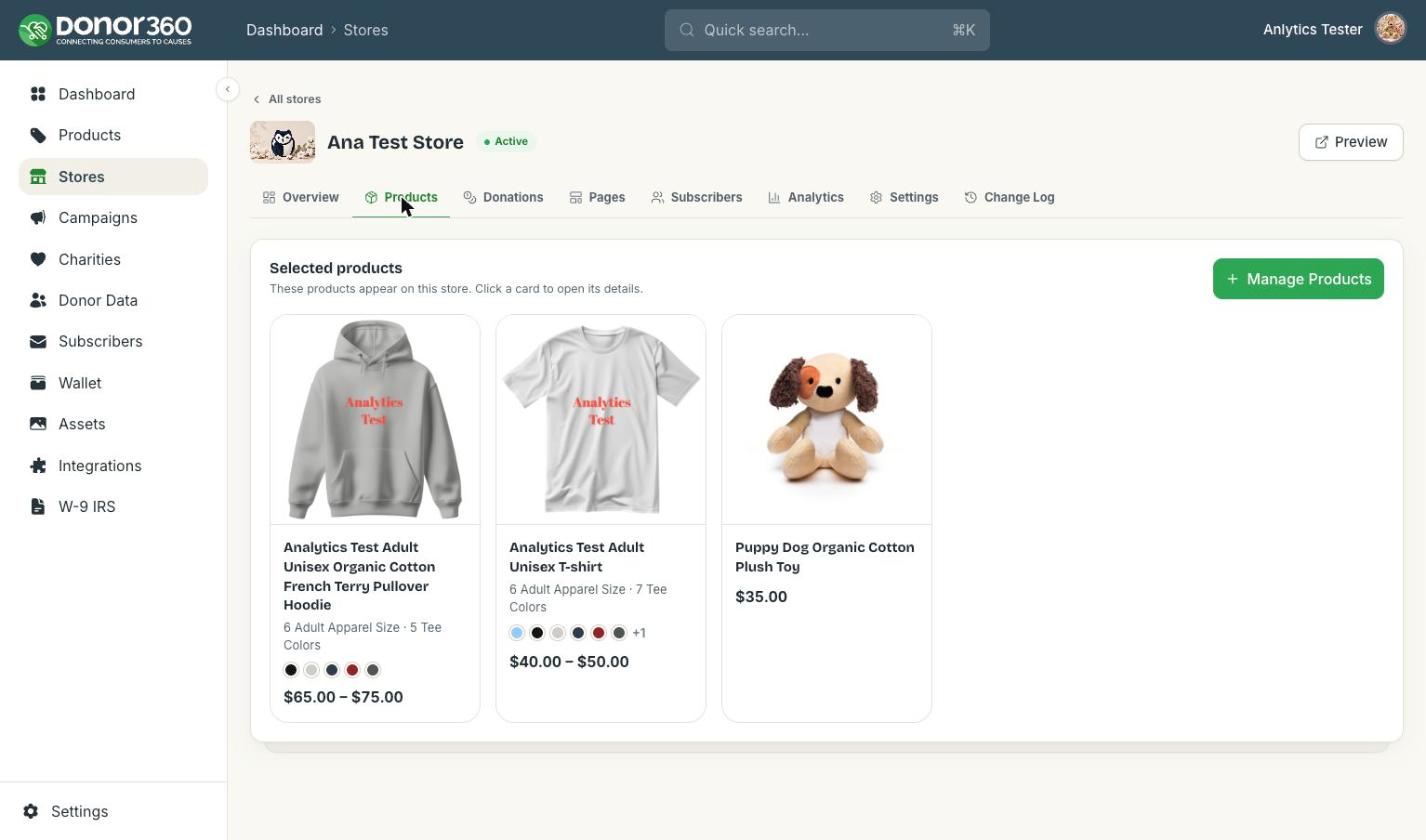This screenshot has height=840, width=1426.
Task: Select the red swatch on the hoodie card
Action: [352, 670]
